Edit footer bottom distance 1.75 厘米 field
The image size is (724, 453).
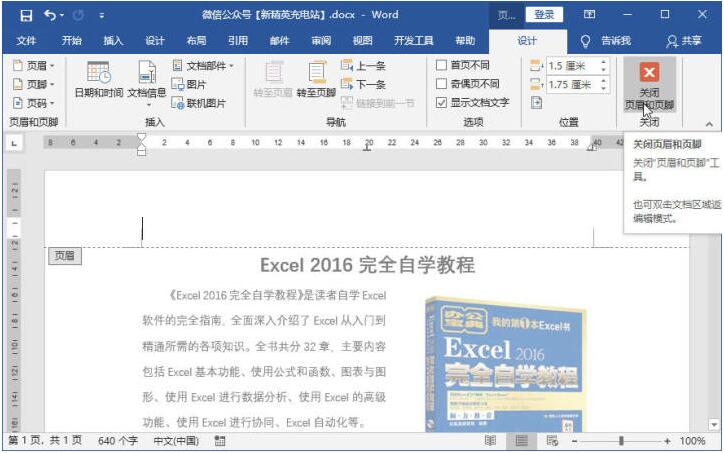point(573,85)
